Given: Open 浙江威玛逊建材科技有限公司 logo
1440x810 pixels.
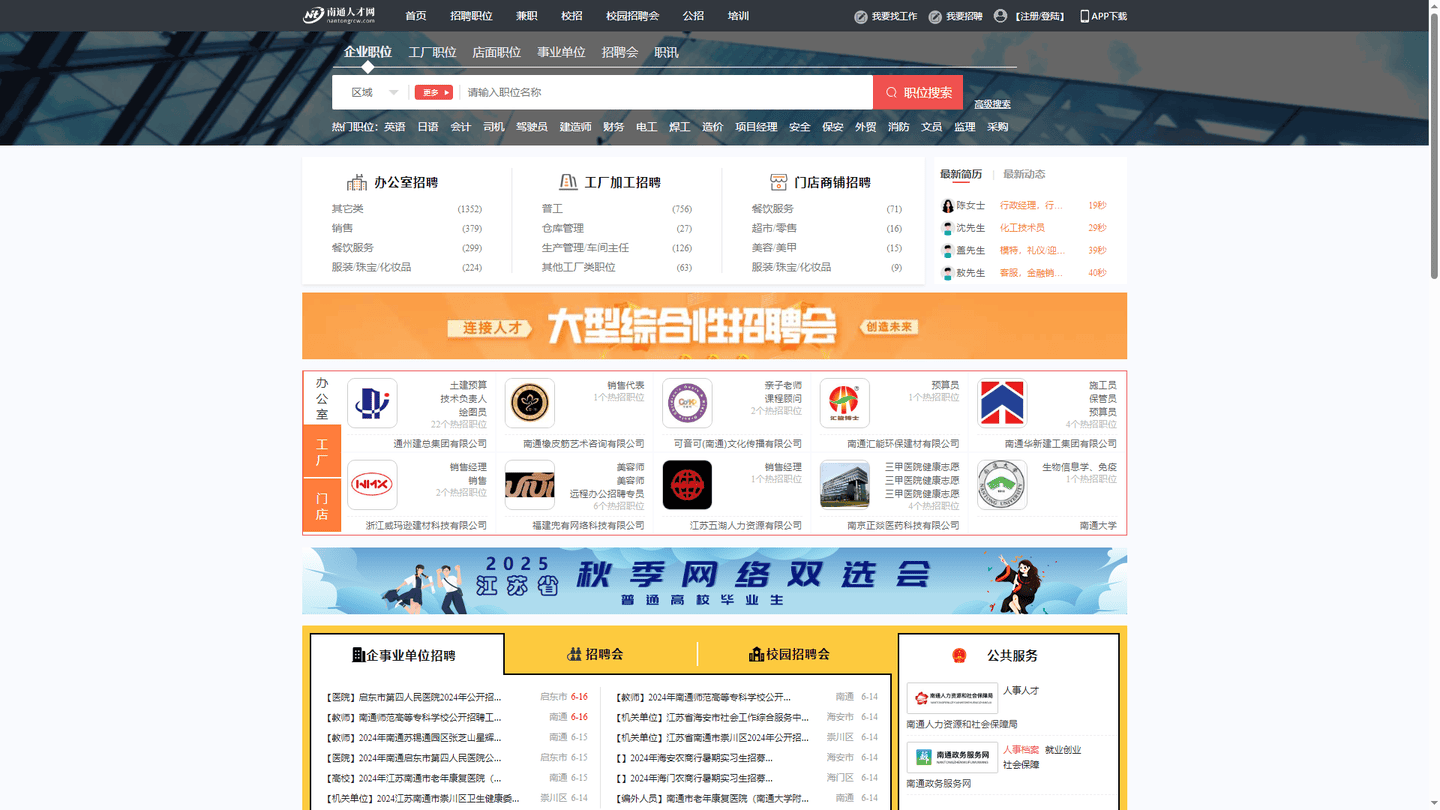Looking at the screenshot, I should 372,485.
